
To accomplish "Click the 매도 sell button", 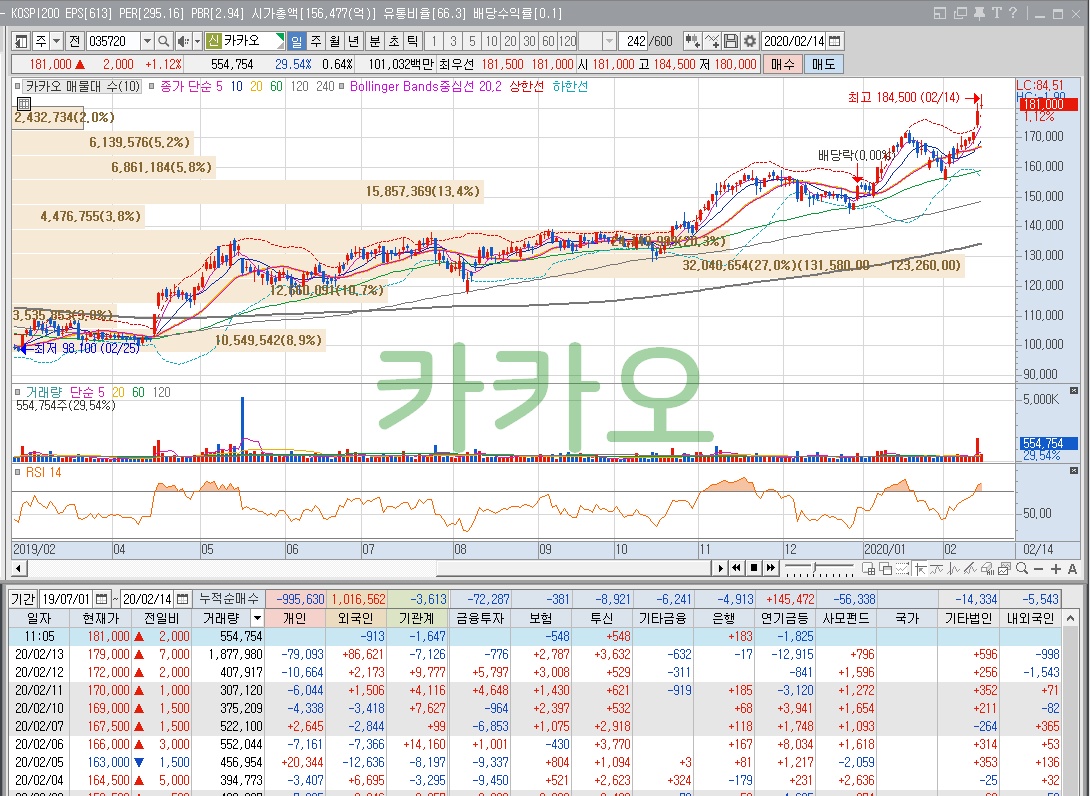I will tap(823, 64).
